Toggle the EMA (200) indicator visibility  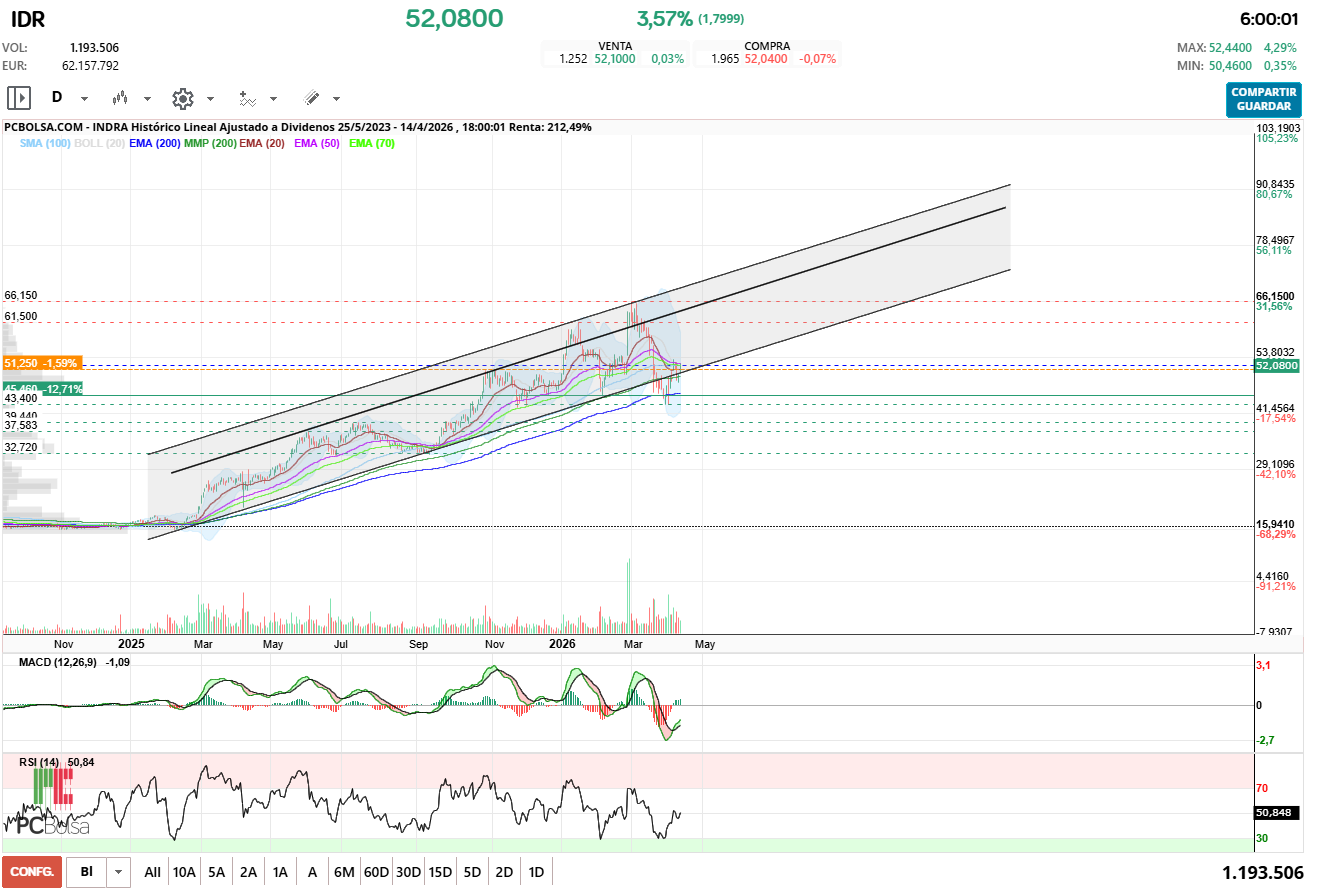(155, 144)
